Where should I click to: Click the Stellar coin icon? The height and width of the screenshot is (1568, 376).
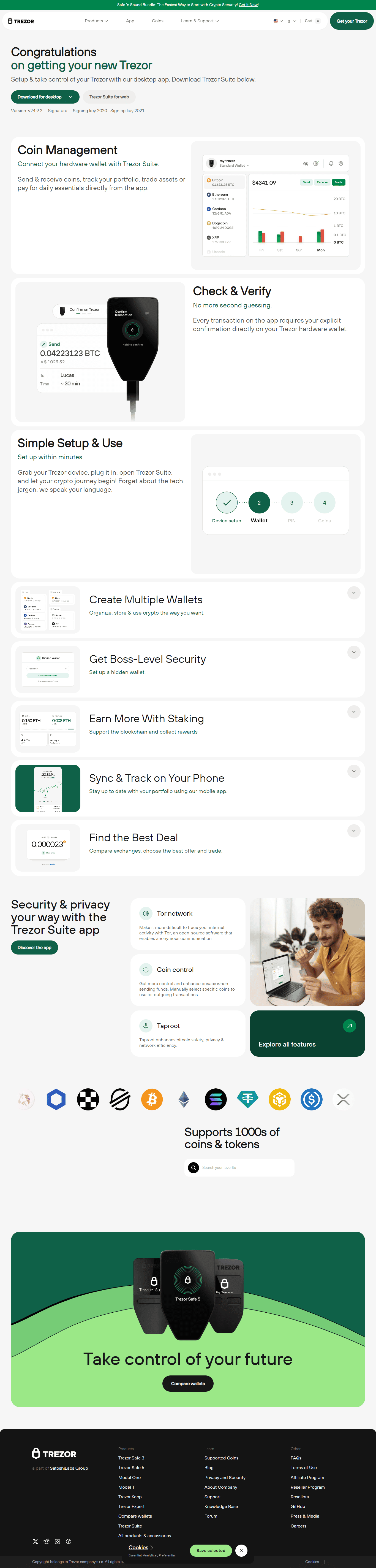coord(120,1099)
